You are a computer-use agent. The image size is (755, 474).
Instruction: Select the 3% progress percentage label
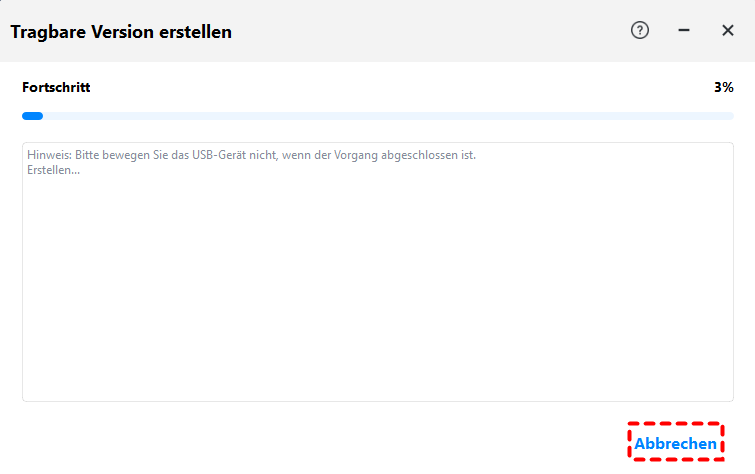[723, 87]
